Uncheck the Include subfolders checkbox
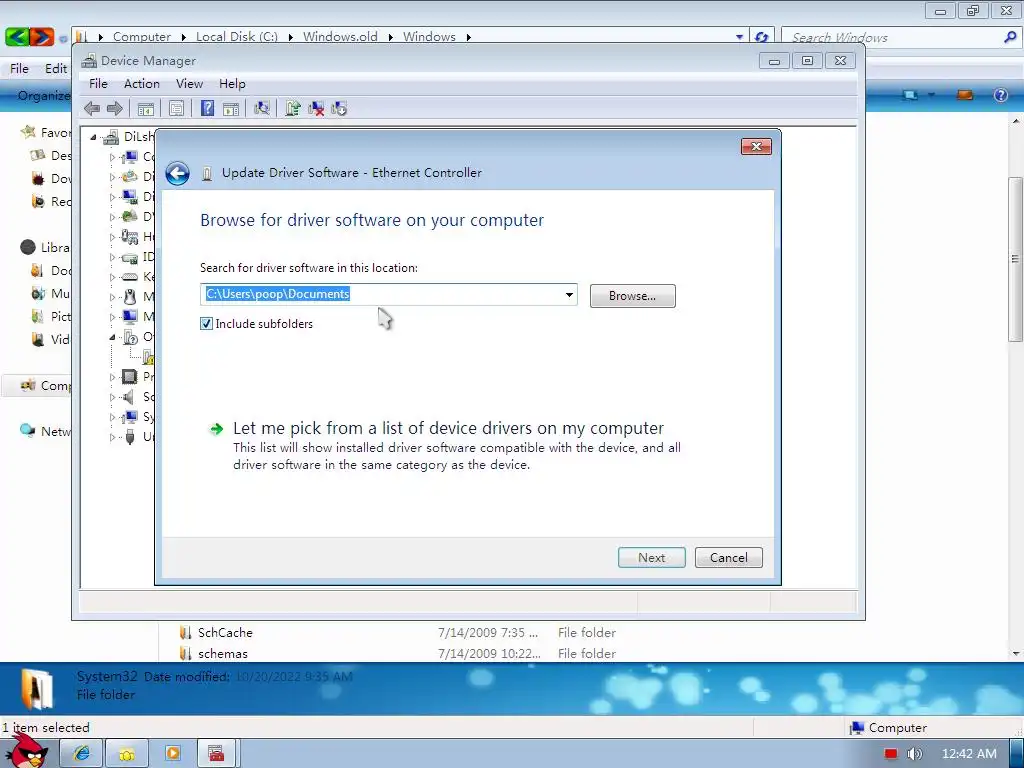Viewport: 1024px width, 768px height. (206, 323)
